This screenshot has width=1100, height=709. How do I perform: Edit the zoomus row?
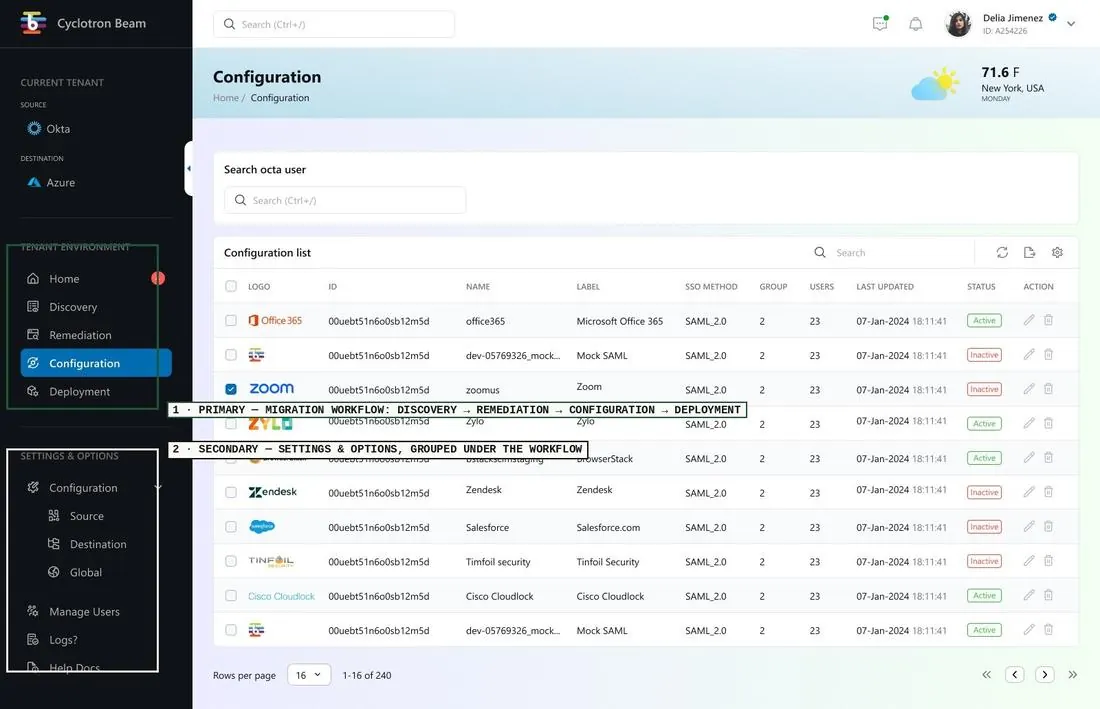coord(1028,389)
